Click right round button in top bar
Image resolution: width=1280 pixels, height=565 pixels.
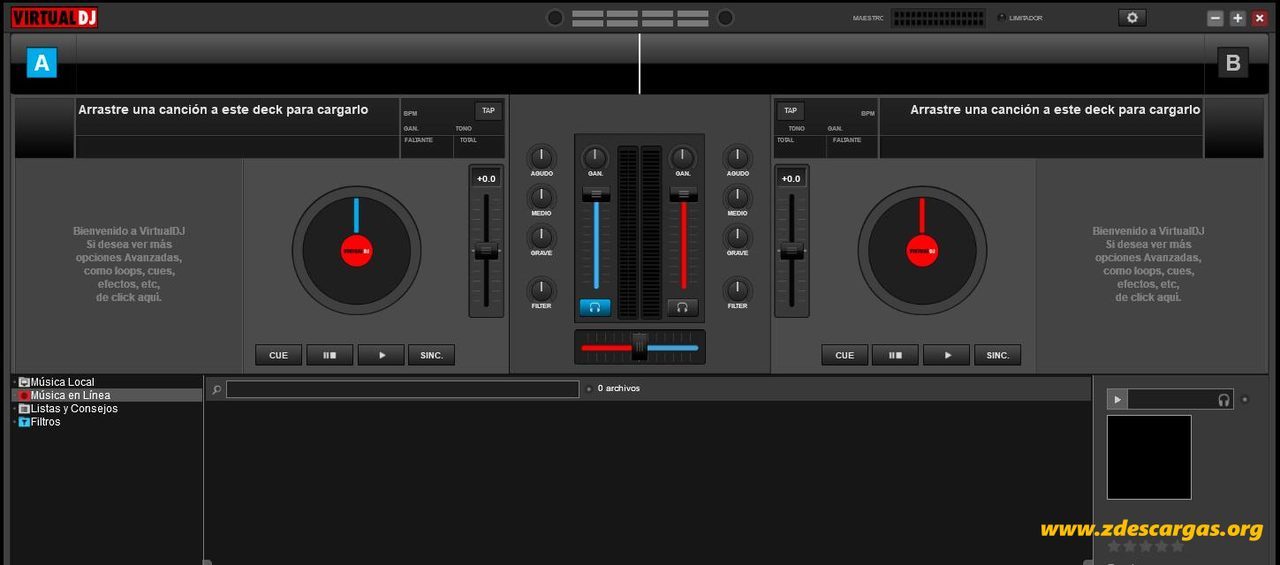pos(726,18)
